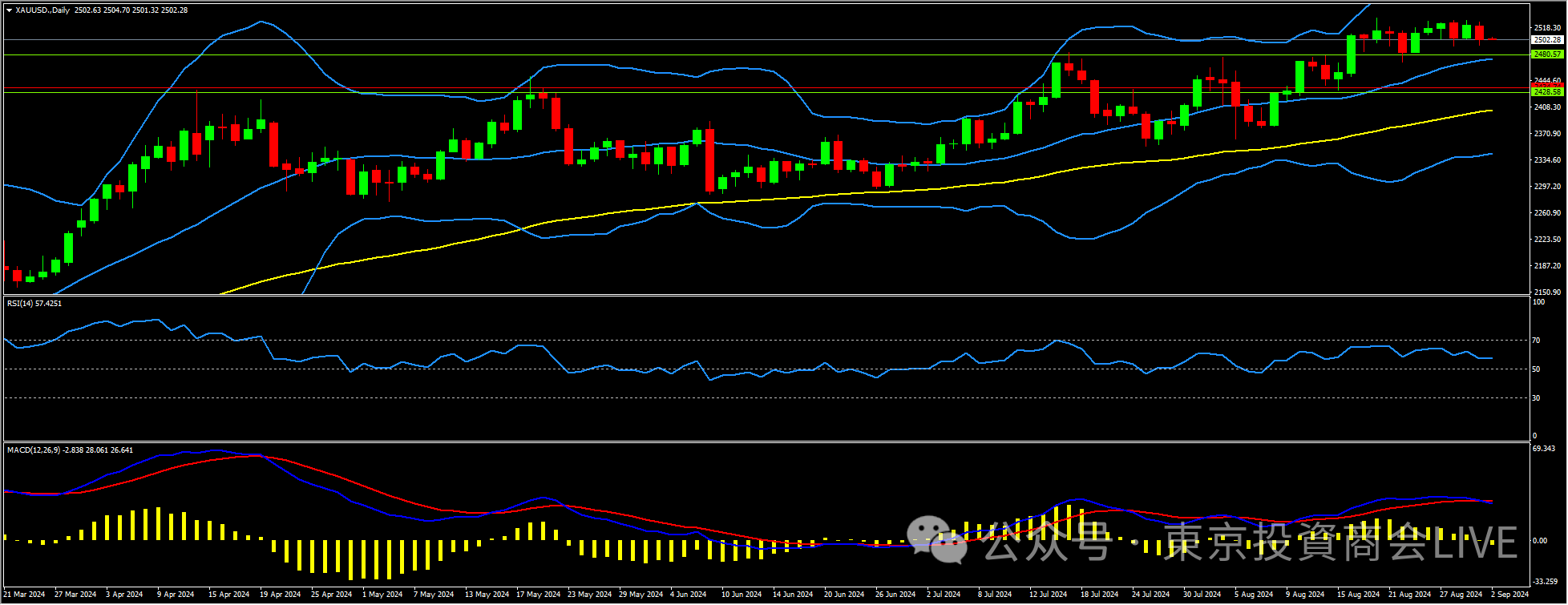Screen dimensions: 1568x605
Task: Click the 27 Mar 2024 date label
Action: click(x=75, y=595)
